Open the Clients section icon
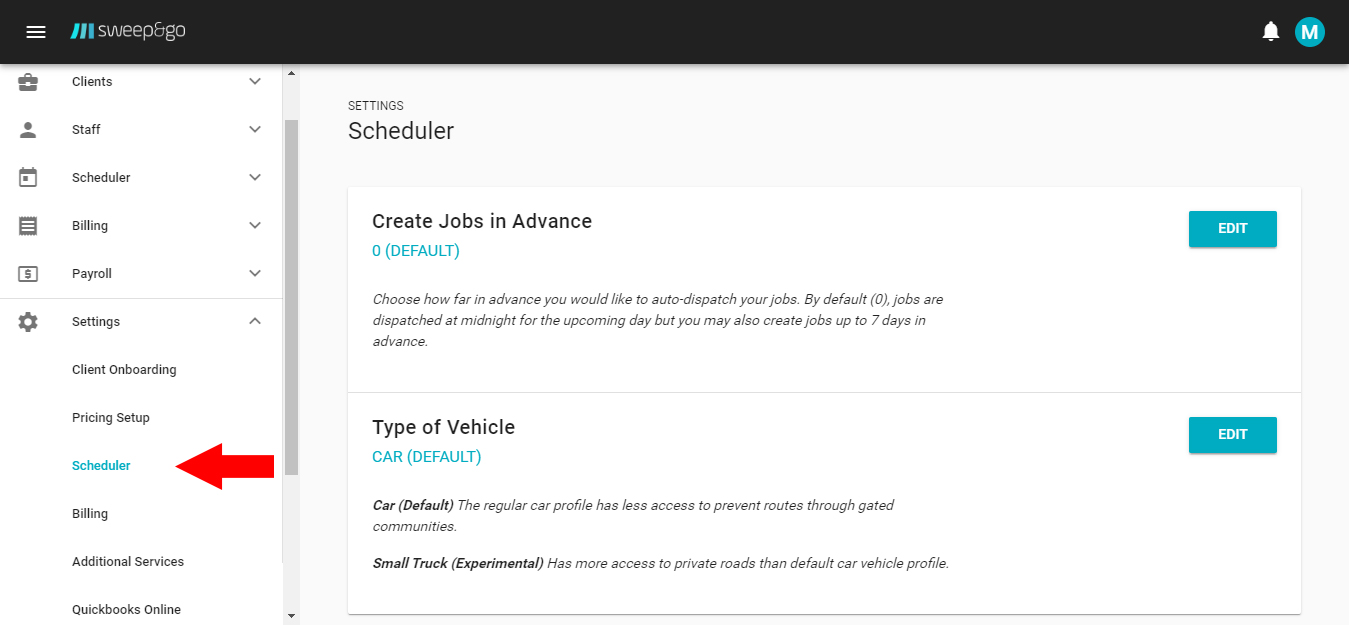This screenshot has width=1349, height=625. pyautogui.click(x=27, y=81)
